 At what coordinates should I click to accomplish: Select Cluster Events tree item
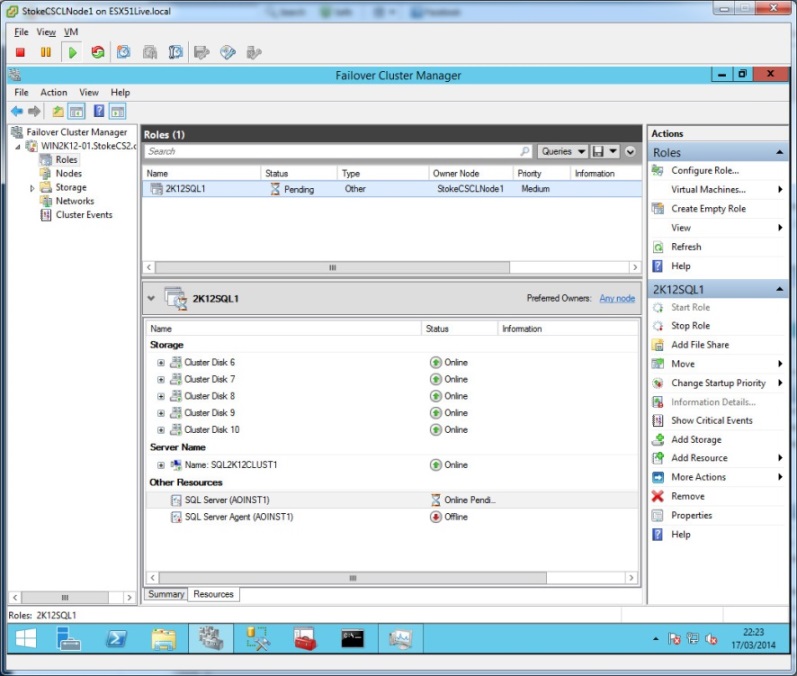click(84, 214)
